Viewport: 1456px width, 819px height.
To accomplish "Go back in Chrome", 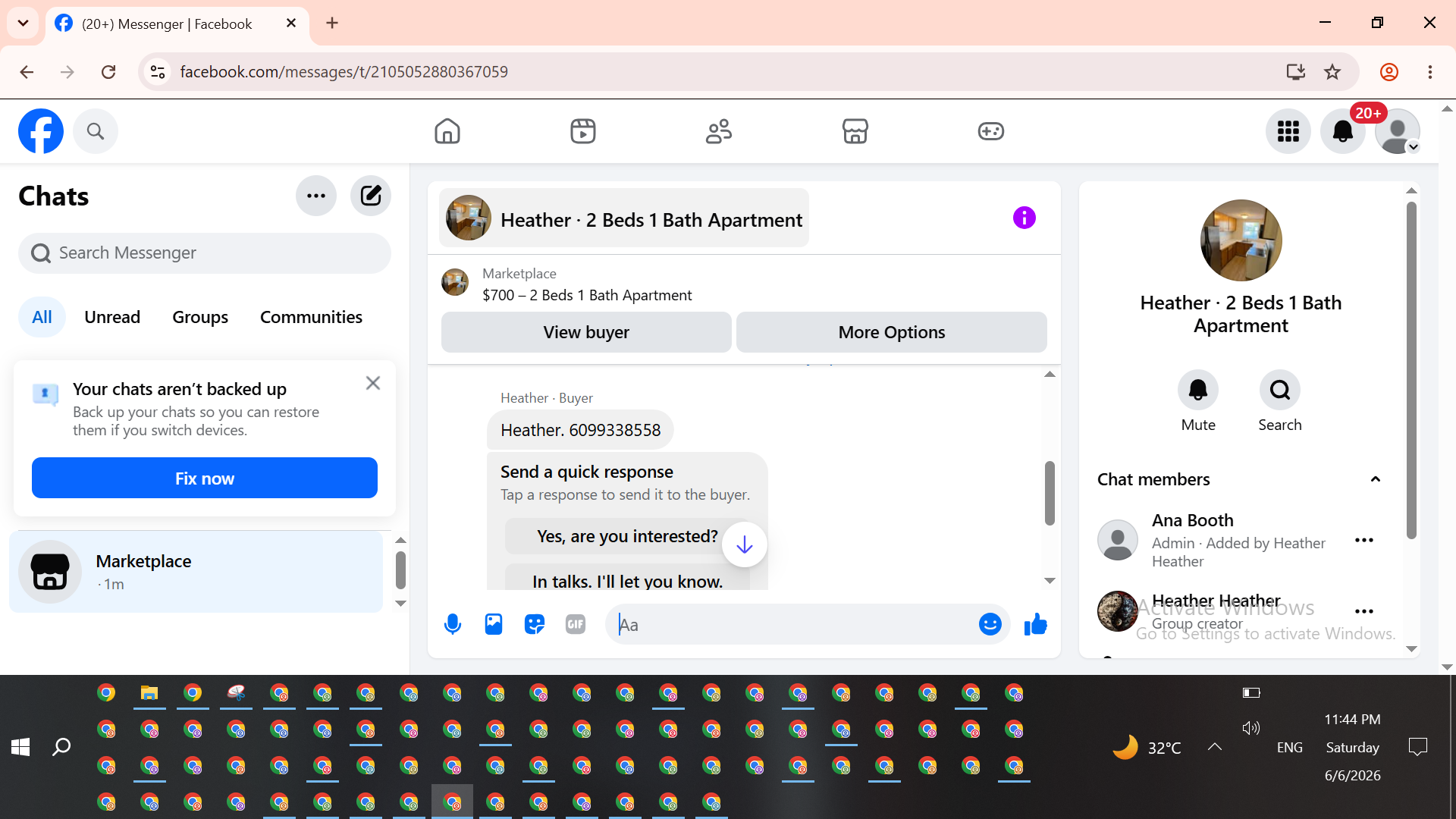I will 27,72.
